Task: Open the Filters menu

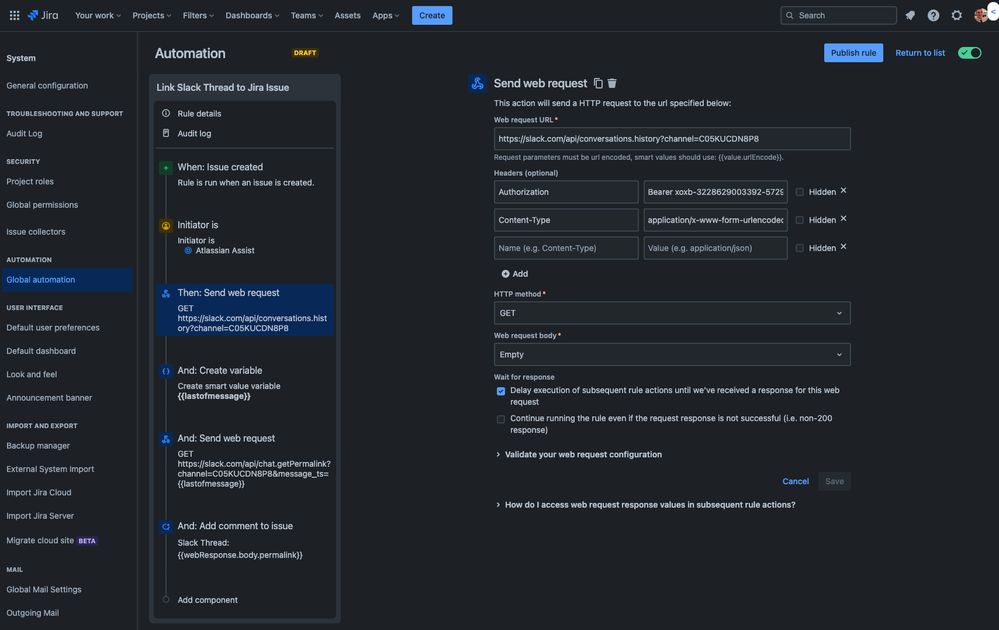Action: [198, 15]
